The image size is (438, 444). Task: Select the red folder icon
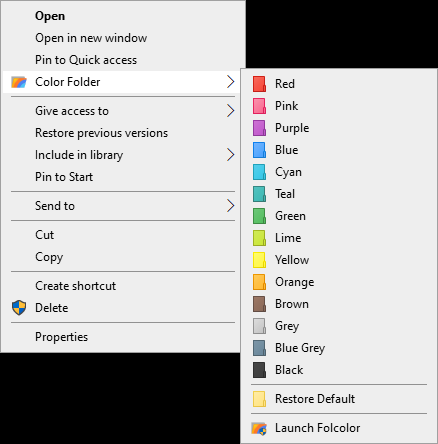pos(259,84)
